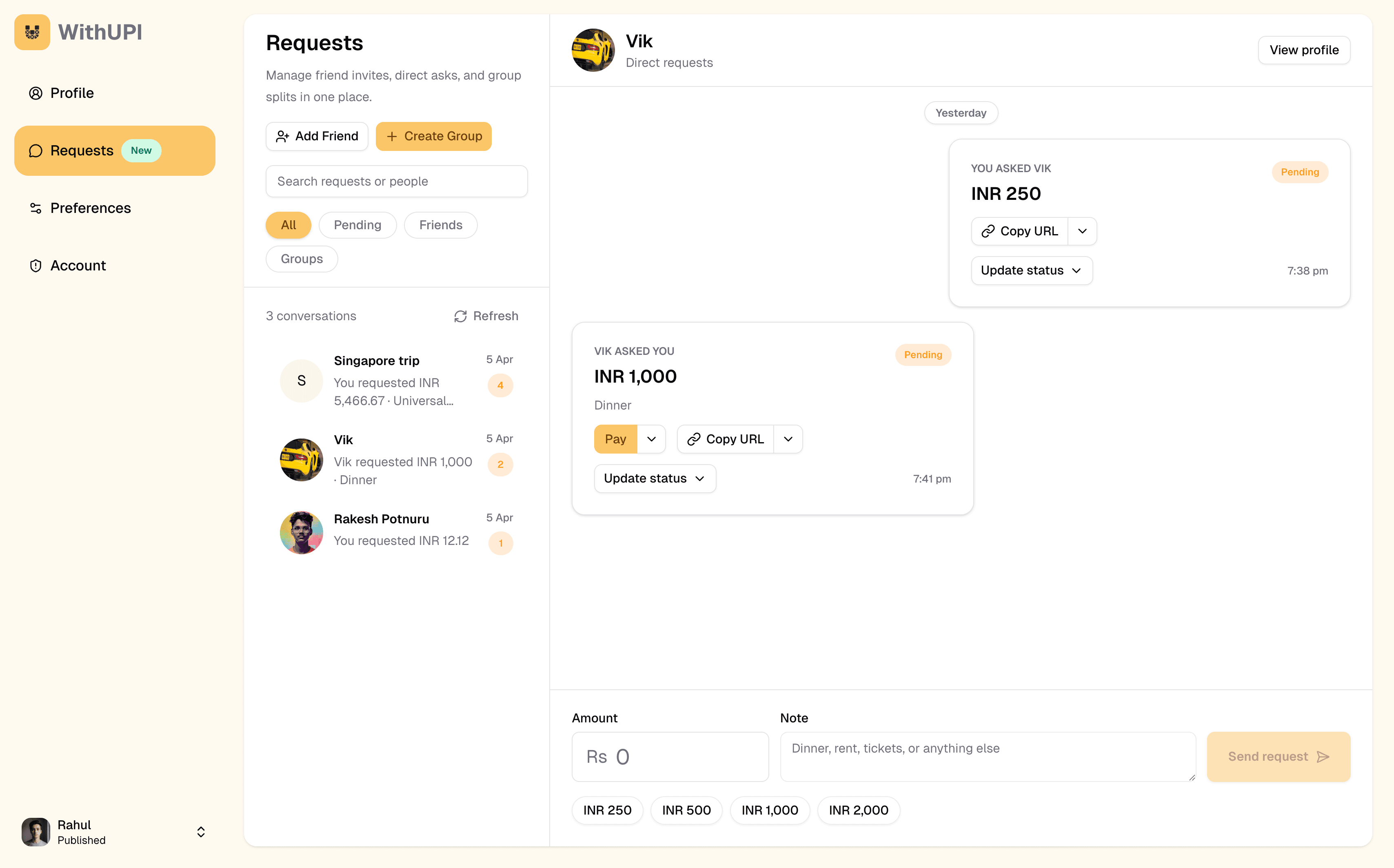This screenshot has width=1394, height=868.
Task: Open the Pay button dropdown chevron
Action: [651, 438]
